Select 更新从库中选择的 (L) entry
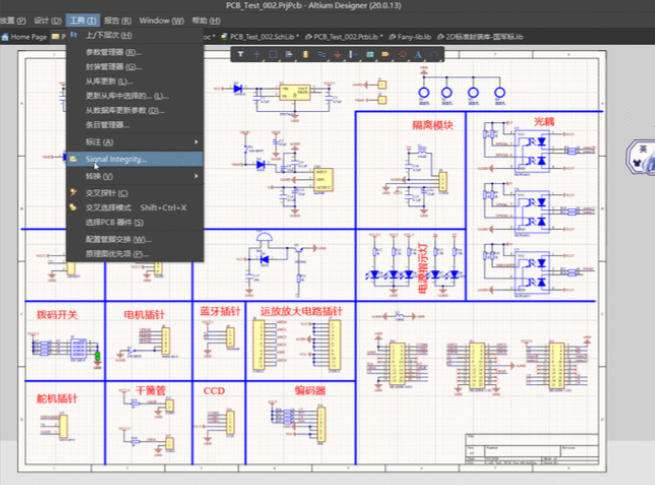Image resolution: width=655 pixels, height=485 pixels. point(135,96)
